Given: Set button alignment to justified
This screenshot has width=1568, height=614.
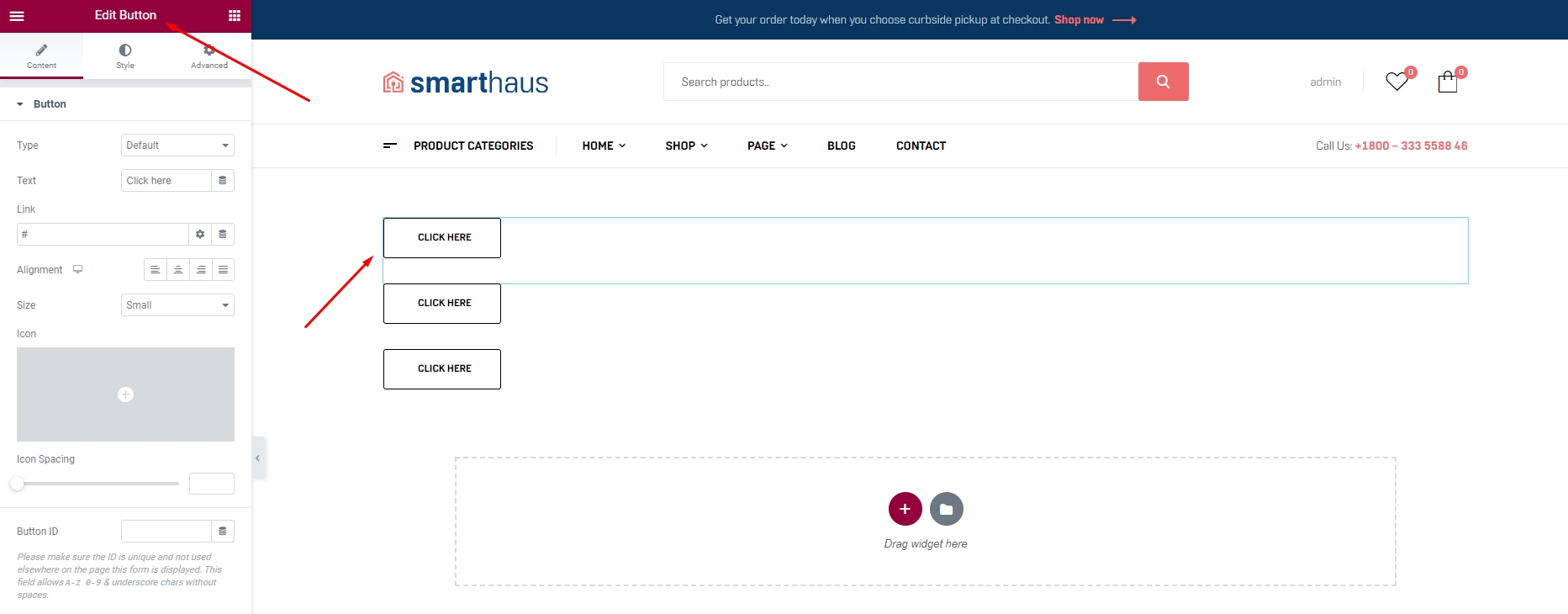Looking at the screenshot, I should 223,270.
